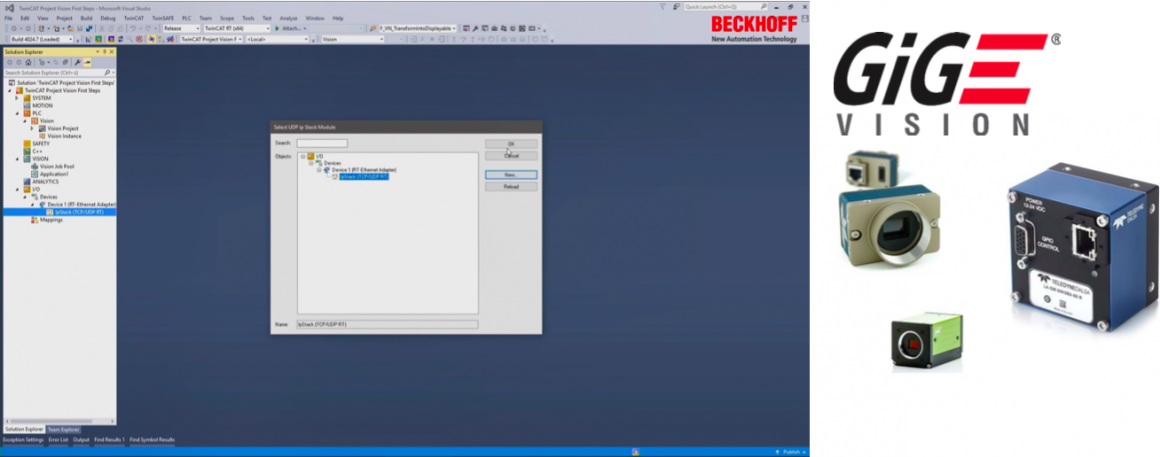This screenshot has width=1160, height=457.
Task: Open the TwinSAFE menu
Action: pyautogui.click(x=163, y=18)
